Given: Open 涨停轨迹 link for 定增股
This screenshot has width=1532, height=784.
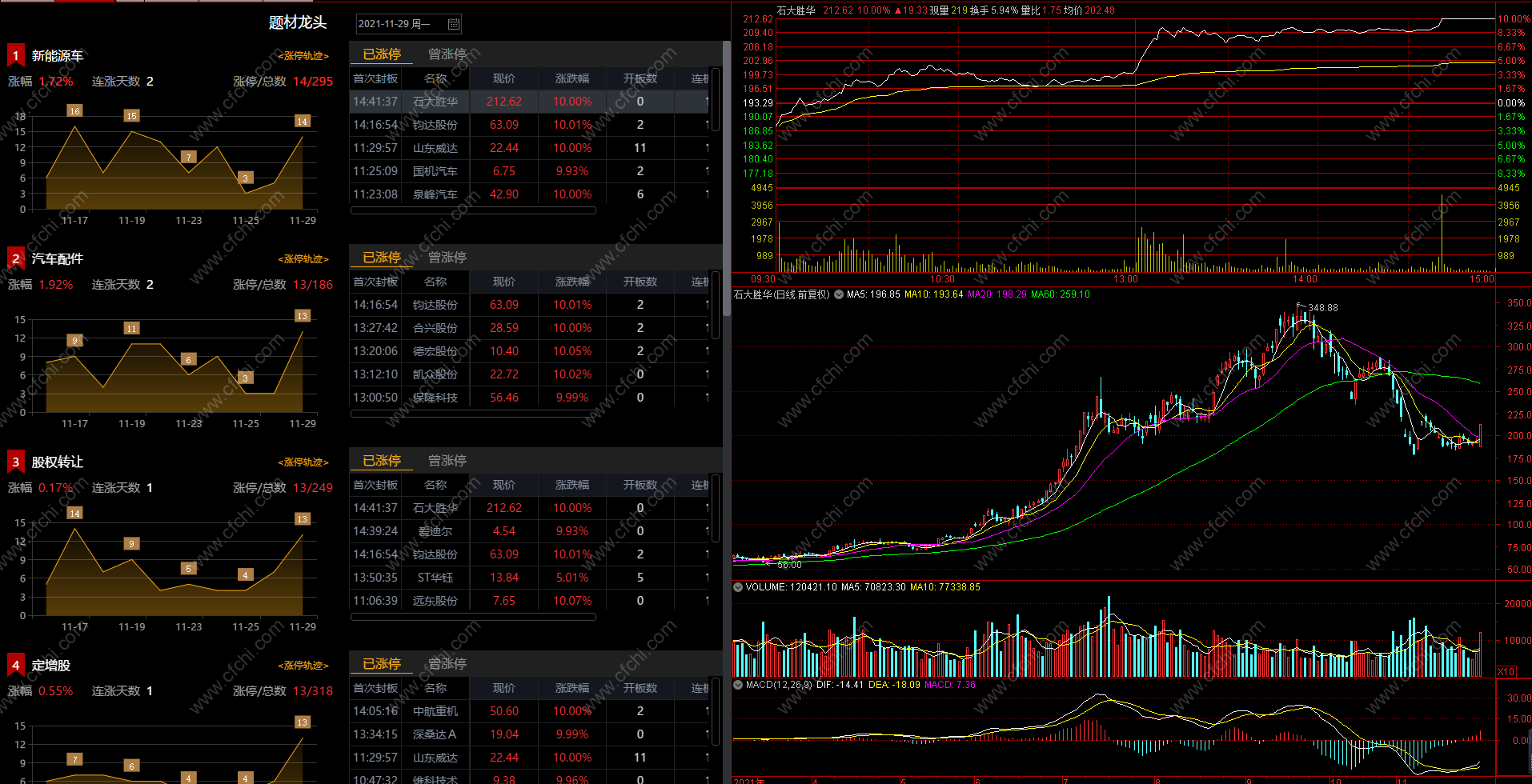Looking at the screenshot, I should pos(303,666).
